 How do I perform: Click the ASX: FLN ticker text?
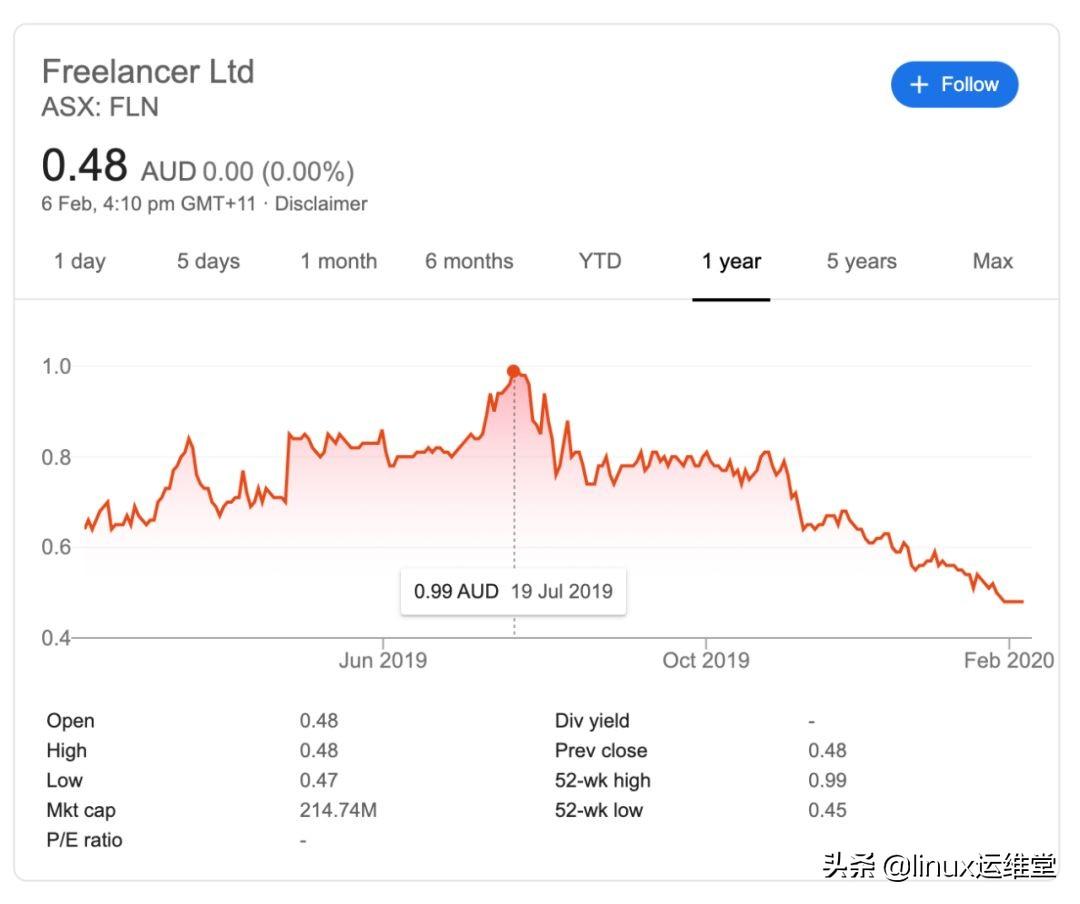100,107
